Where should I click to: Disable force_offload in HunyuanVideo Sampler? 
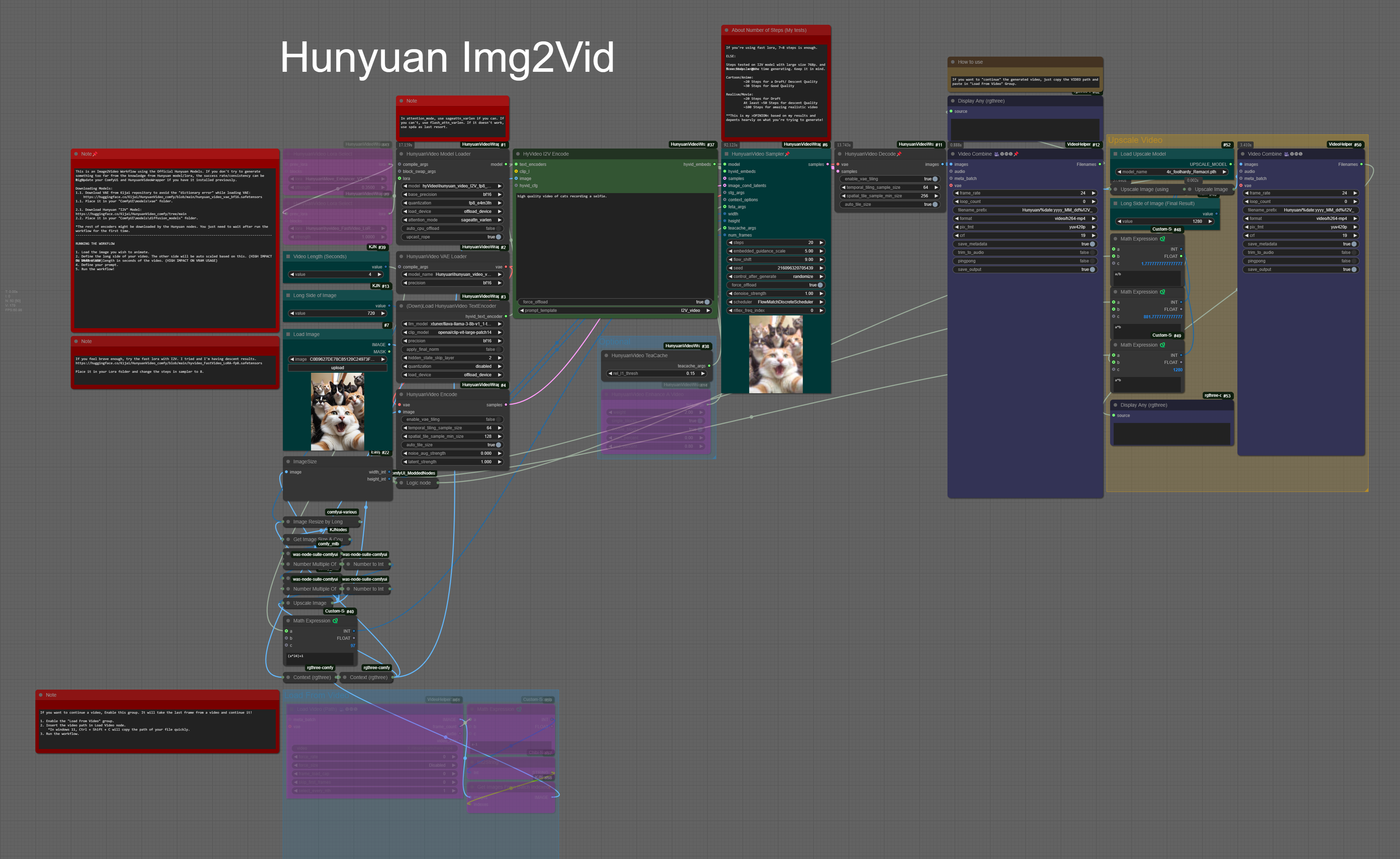[820, 285]
